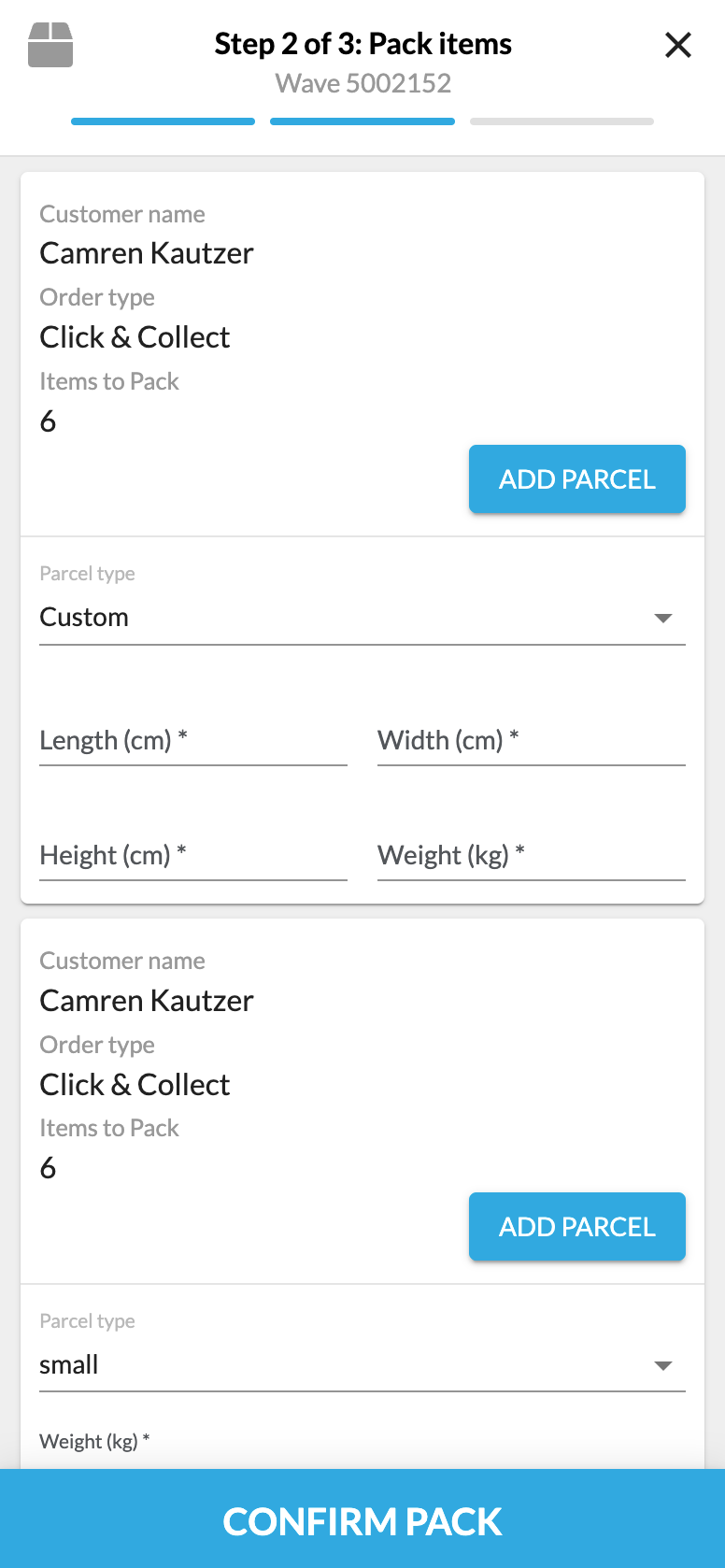Click ADD PARCEL for the second order
Screen dimensions: 725x1568
pyautogui.click(x=576, y=1226)
